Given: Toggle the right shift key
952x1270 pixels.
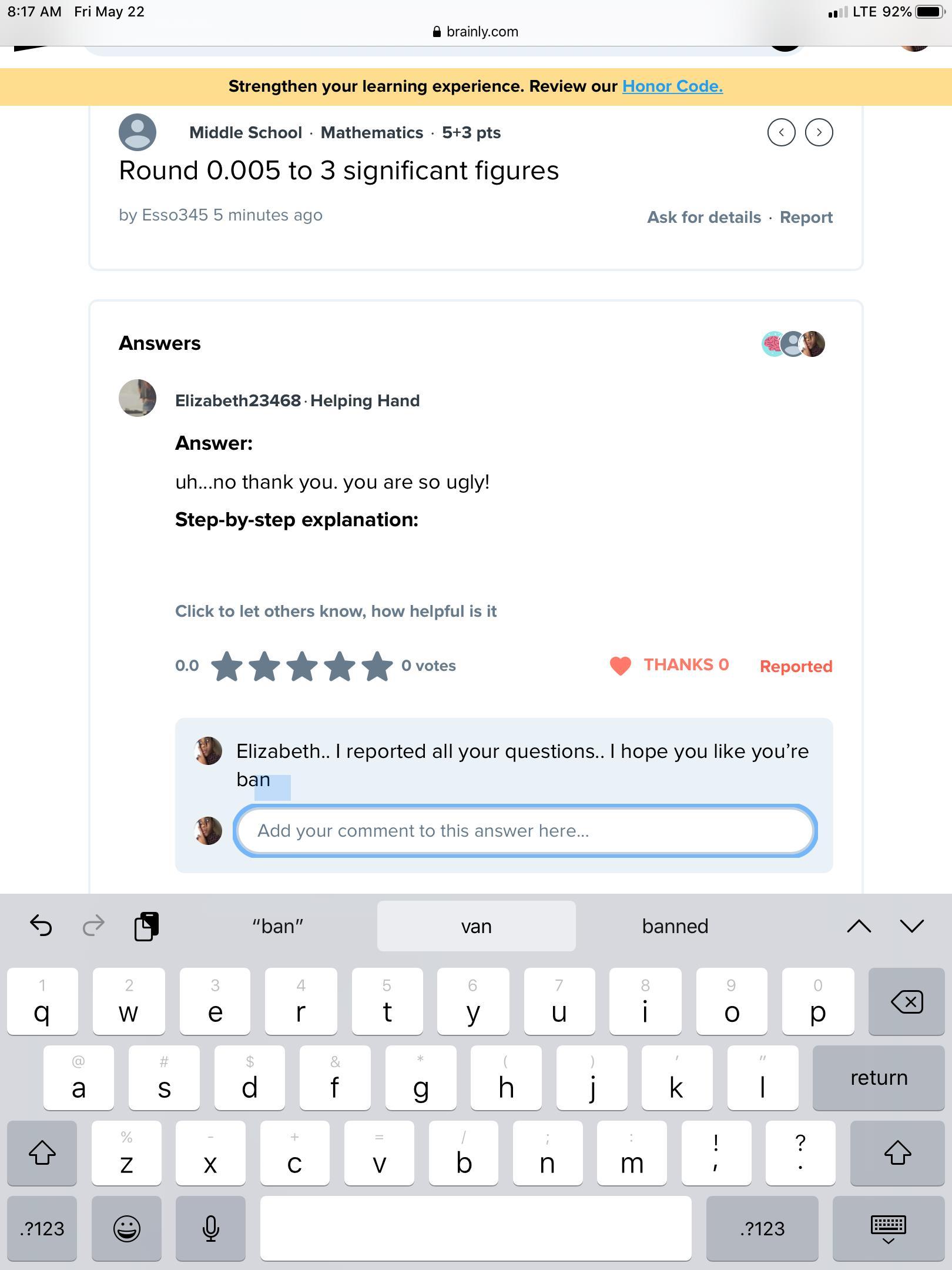Looking at the screenshot, I should (x=897, y=1153).
